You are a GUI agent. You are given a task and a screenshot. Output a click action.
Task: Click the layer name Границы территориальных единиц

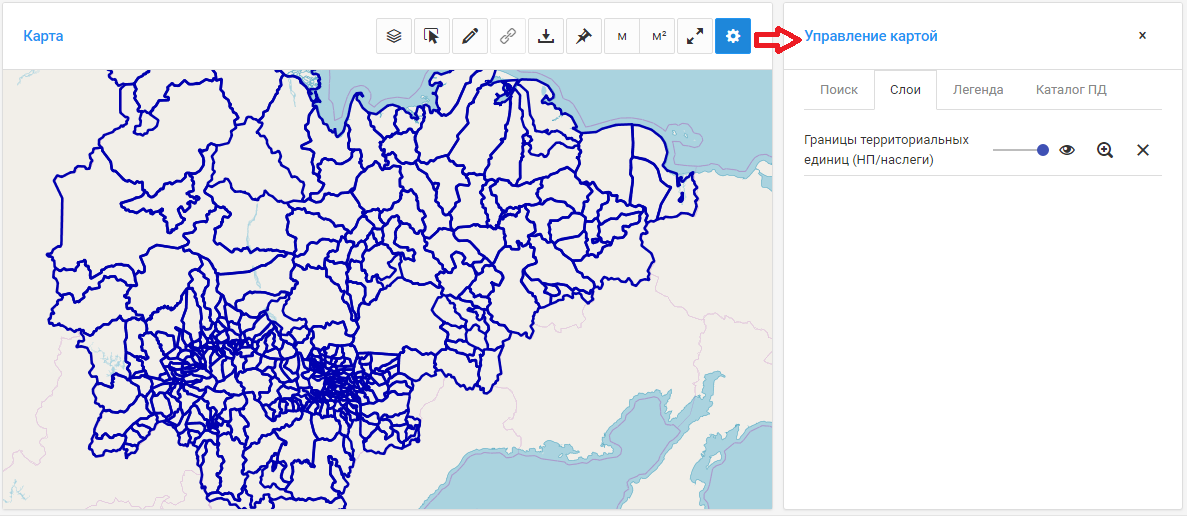point(886,150)
